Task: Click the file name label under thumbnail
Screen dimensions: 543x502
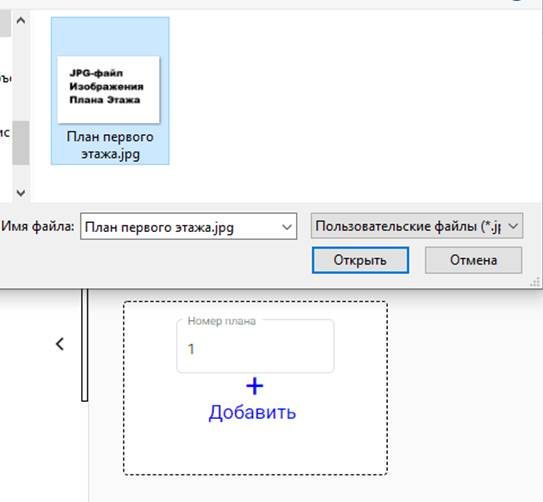Action: (x=110, y=145)
